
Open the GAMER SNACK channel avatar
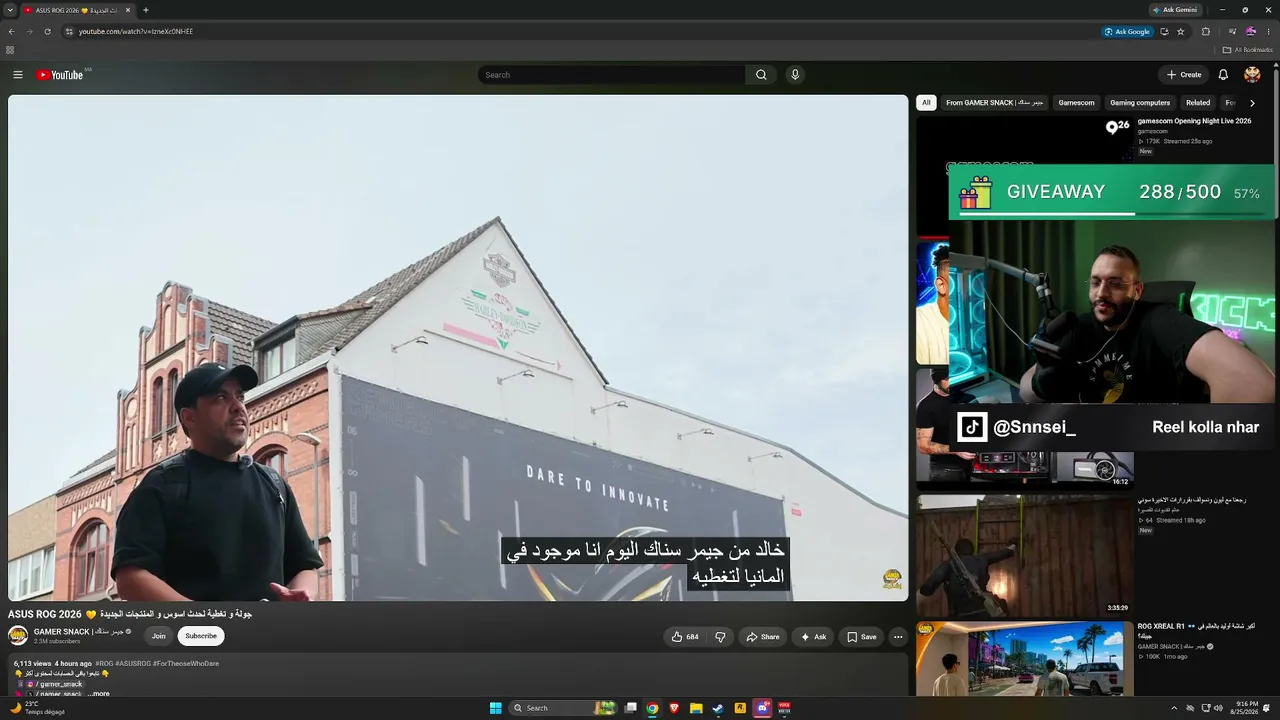18,636
